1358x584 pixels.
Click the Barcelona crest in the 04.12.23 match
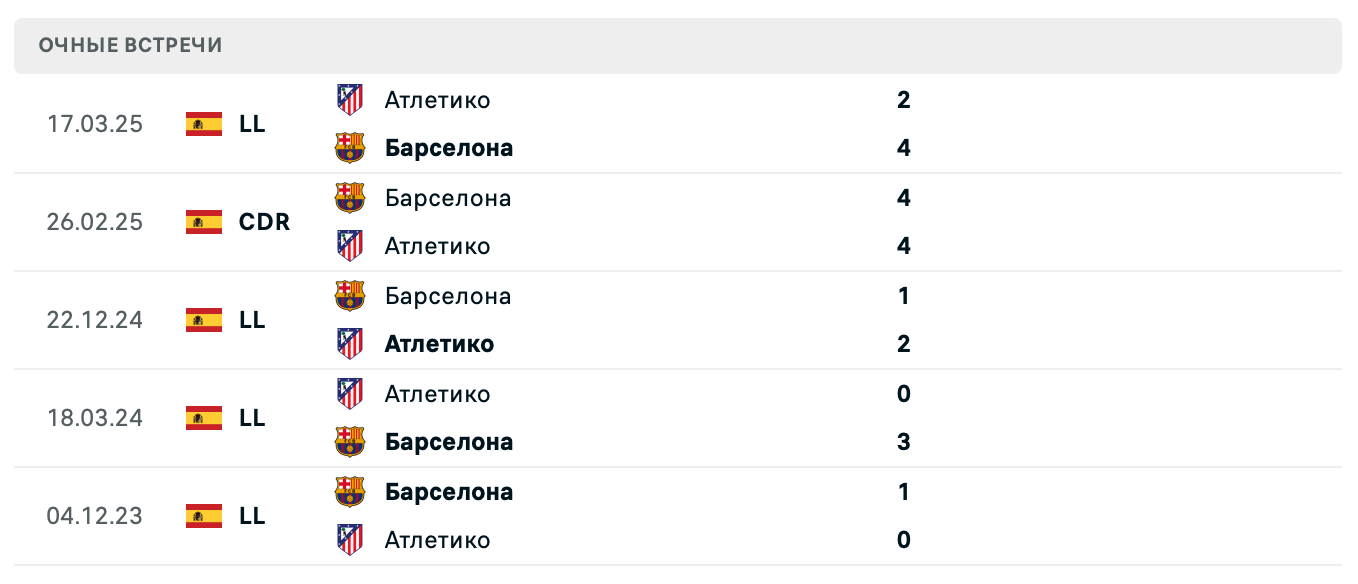(x=350, y=492)
